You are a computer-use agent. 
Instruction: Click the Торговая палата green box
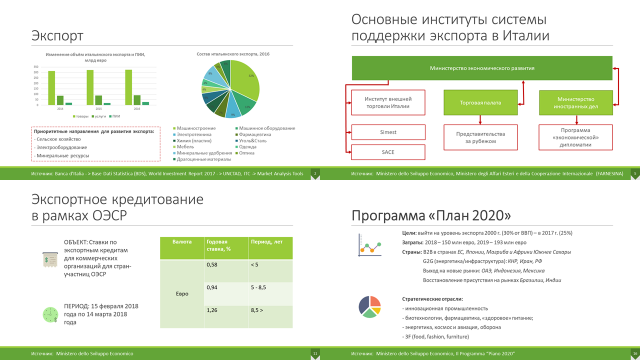(481, 102)
